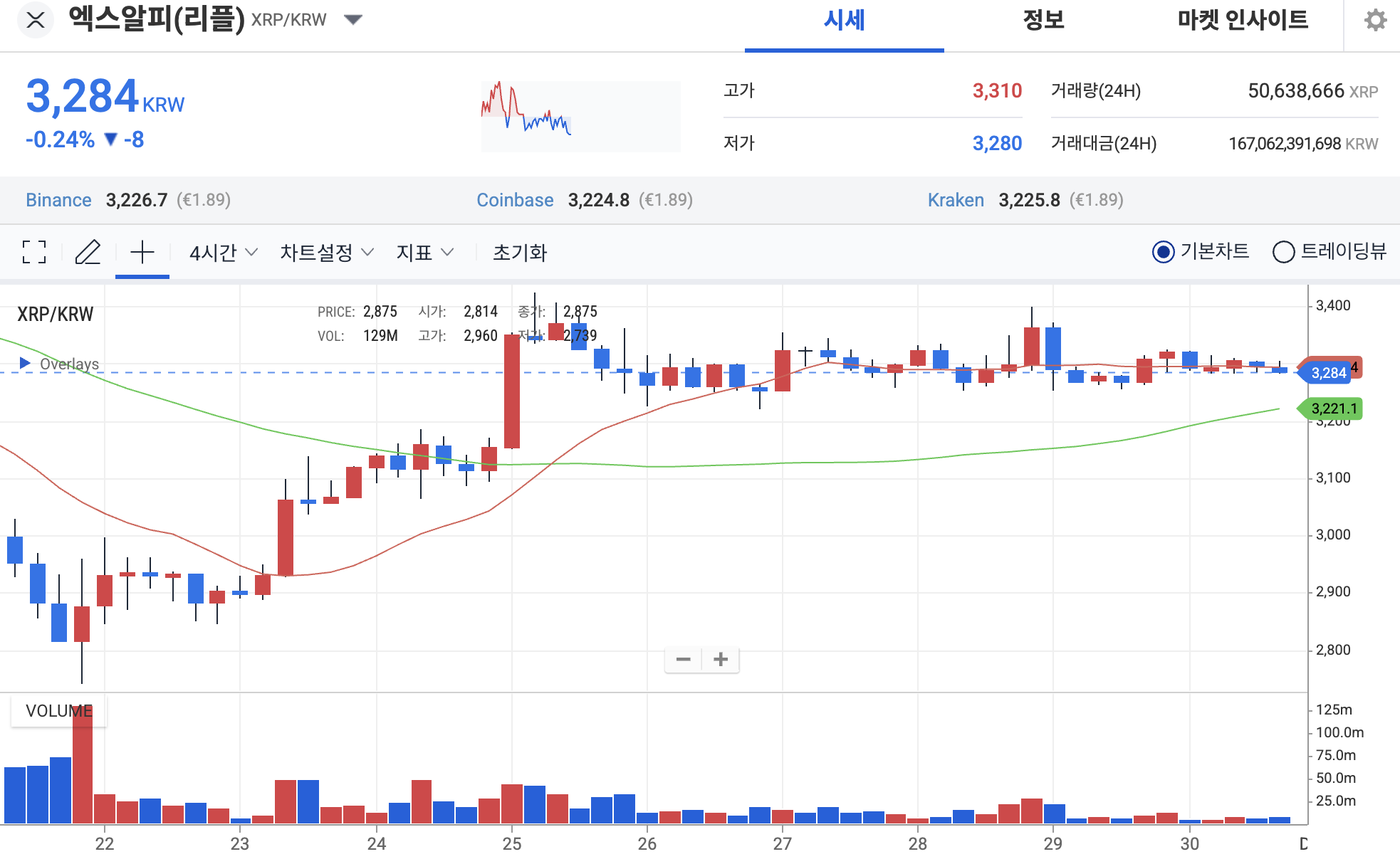This screenshot has width=1400, height=864.
Task: Enter fullscreen chart mode
Action: tap(33, 252)
